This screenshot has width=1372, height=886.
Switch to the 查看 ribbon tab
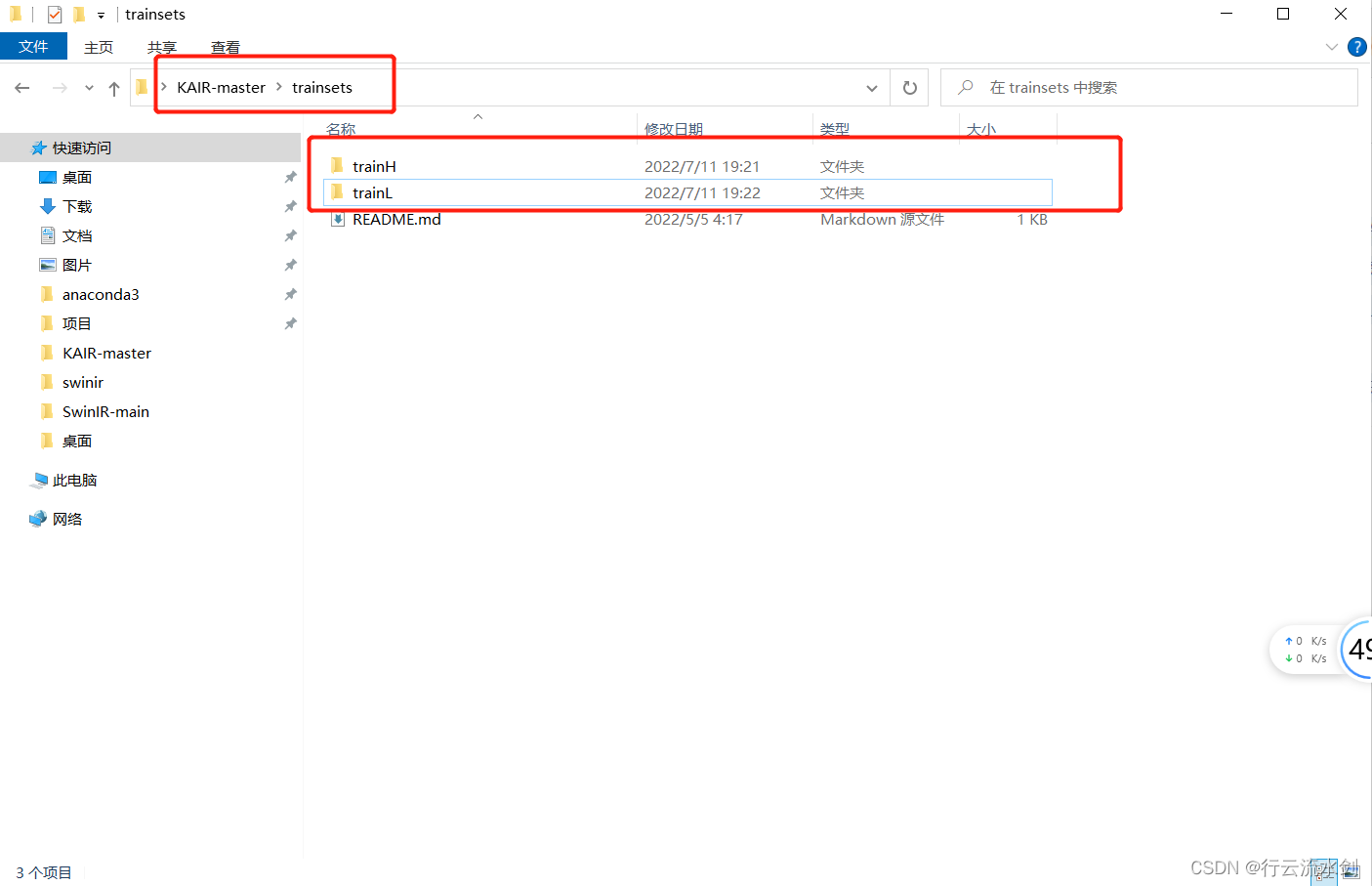[225, 46]
